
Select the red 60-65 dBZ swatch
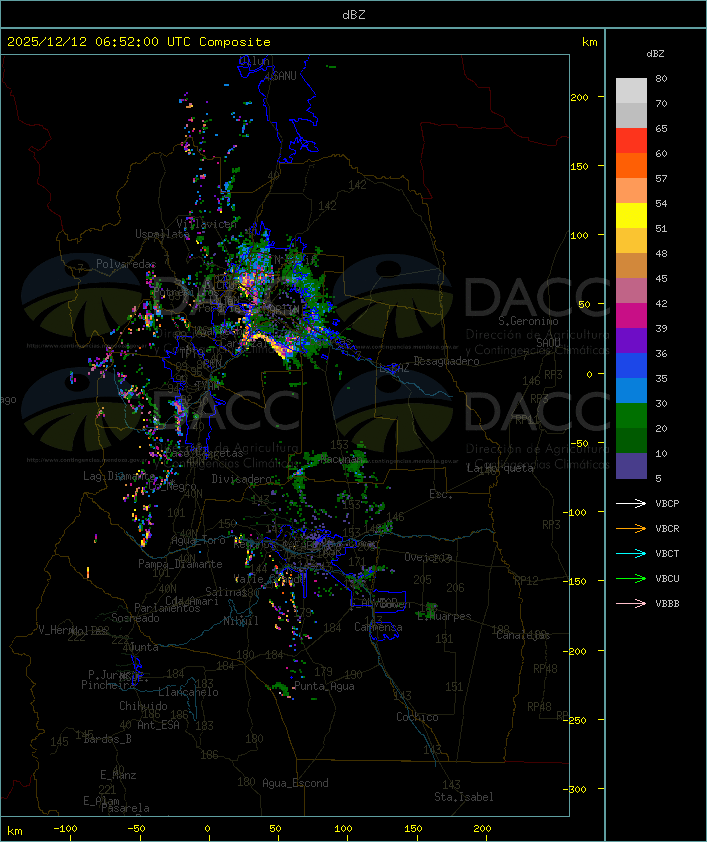point(631,141)
